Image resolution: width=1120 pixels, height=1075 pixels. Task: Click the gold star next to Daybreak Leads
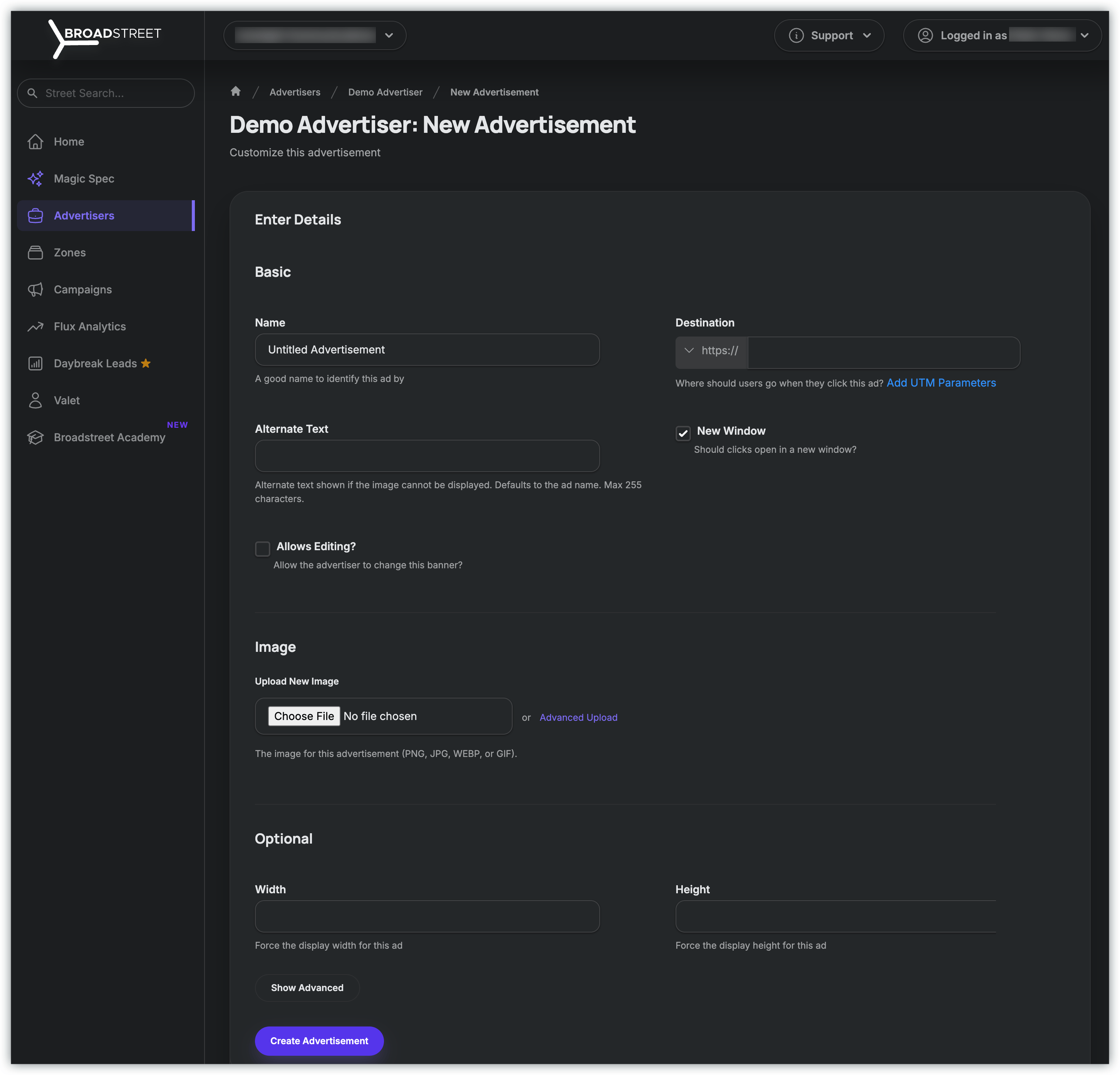[146, 363]
